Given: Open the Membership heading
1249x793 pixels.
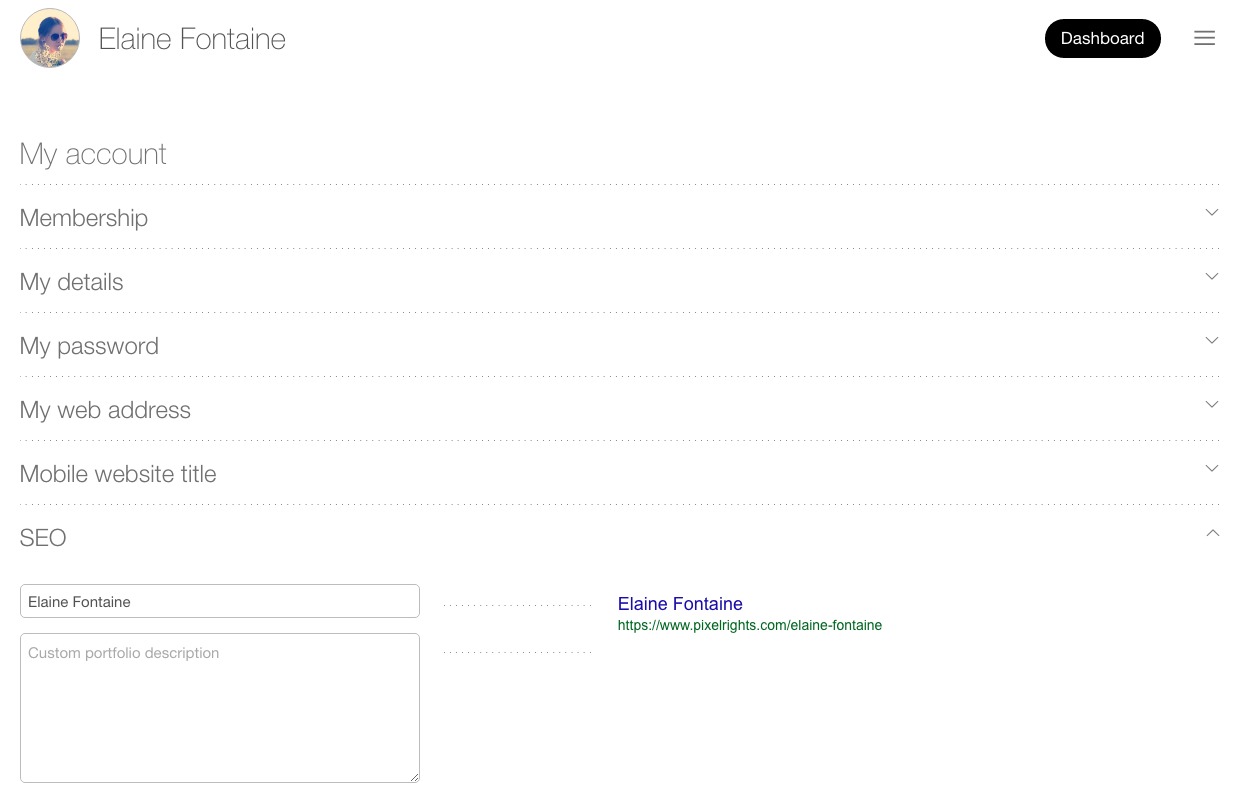Looking at the screenshot, I should pyautogui.click(x=84, y=218).
